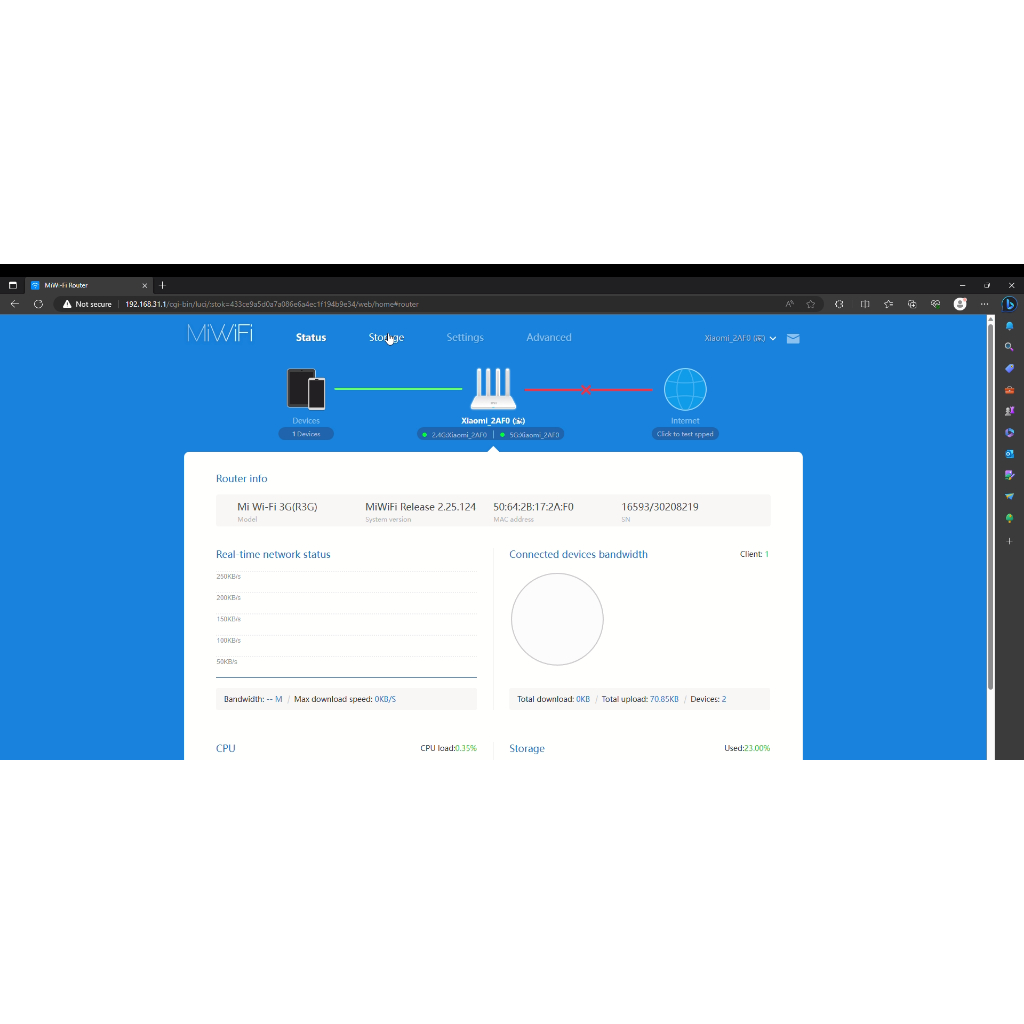Click the white router image
Viewport: 1024px width, 1024px height.
(x=493, y=389)
